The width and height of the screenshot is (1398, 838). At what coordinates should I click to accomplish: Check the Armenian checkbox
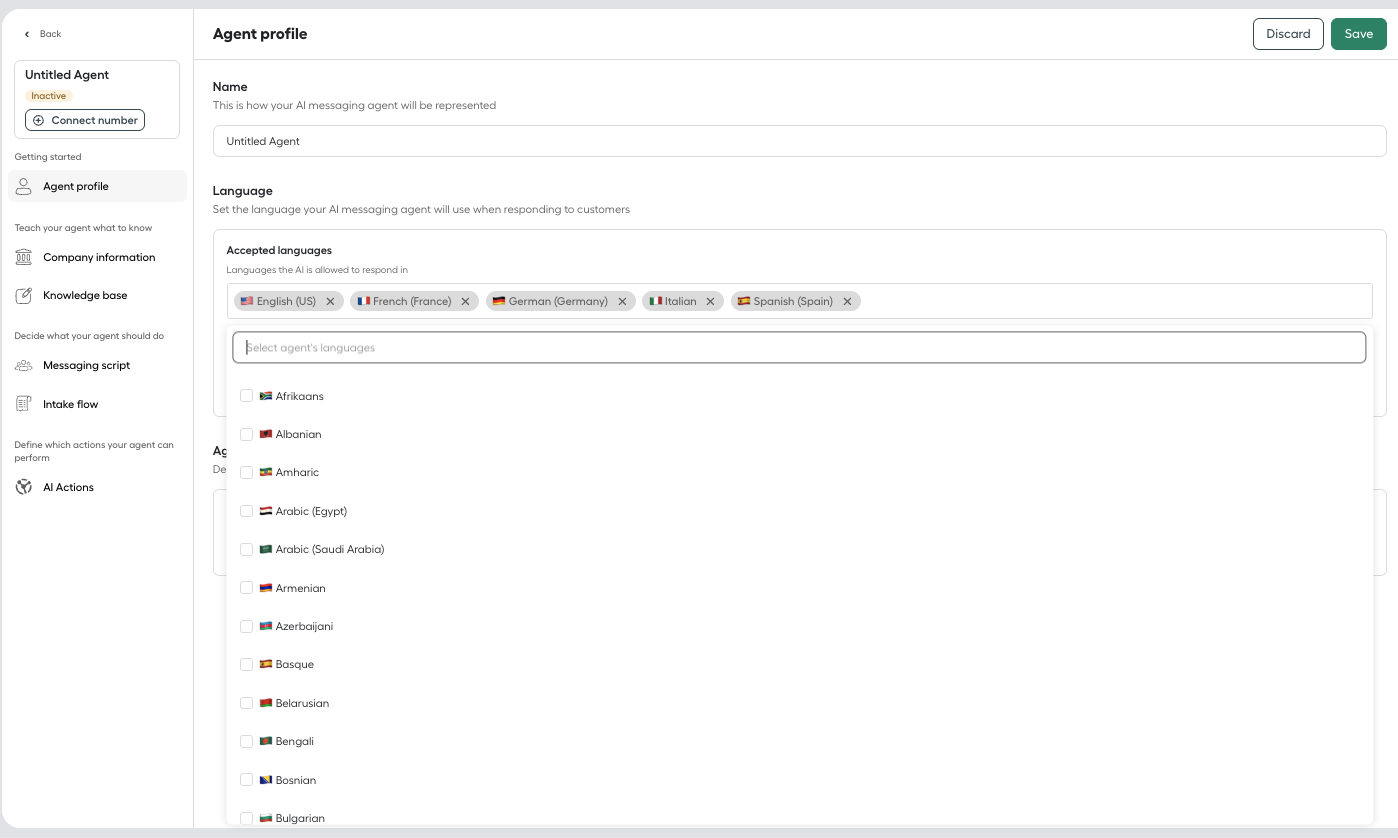(246, 588)
